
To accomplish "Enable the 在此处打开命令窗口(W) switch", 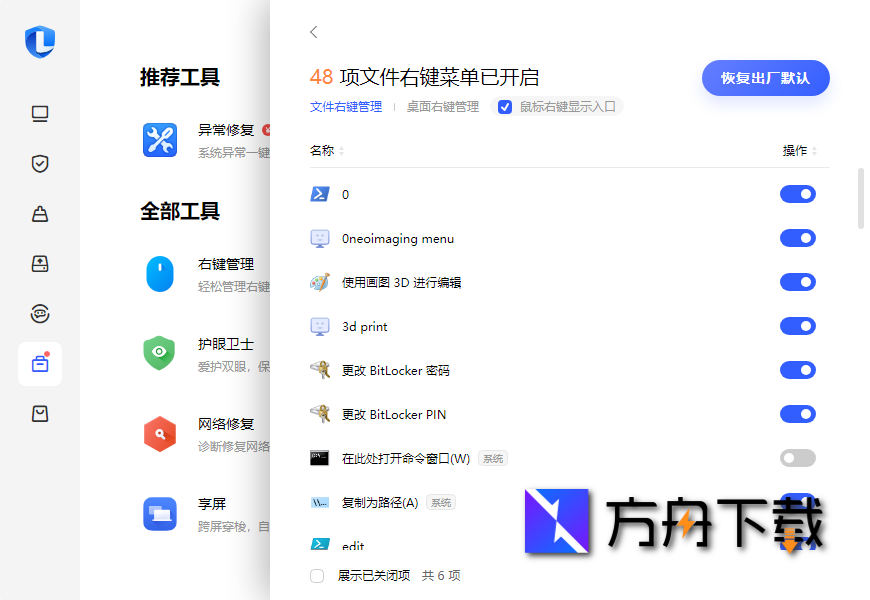I will (797, 458).
